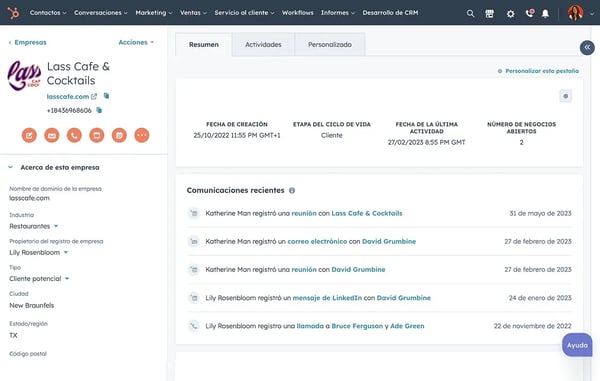
Task: Open the Informes menu
Action: [x=338, y=13]
